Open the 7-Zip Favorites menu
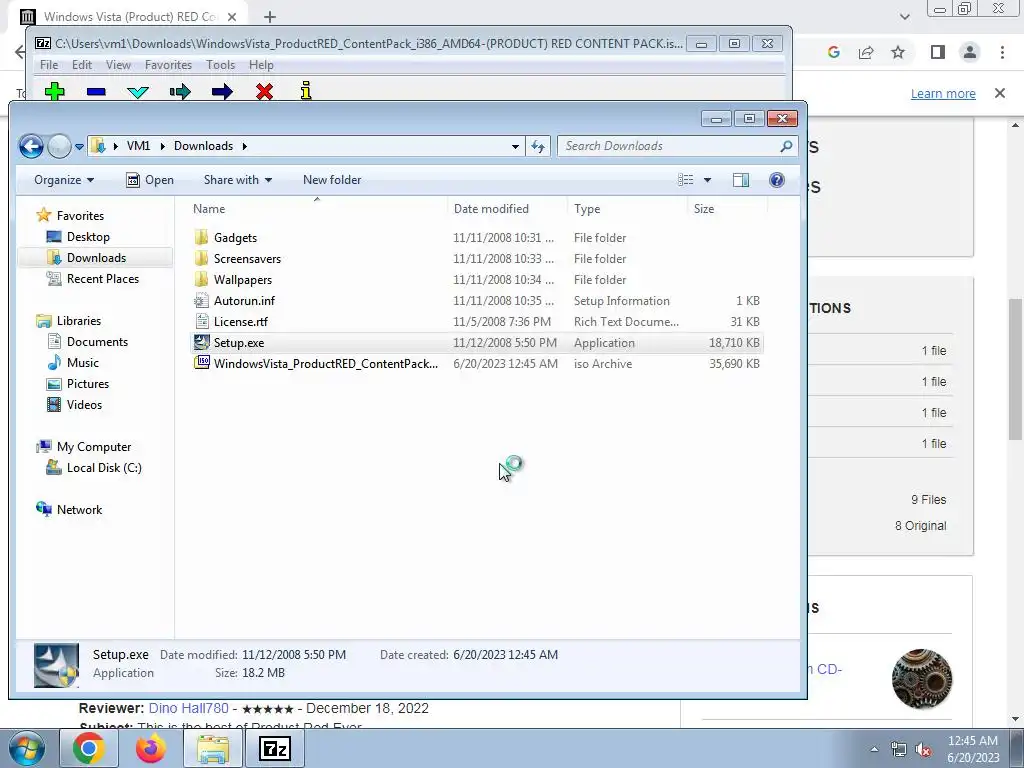The height and width of the screenshot is (768, 1024). point(168,65)
